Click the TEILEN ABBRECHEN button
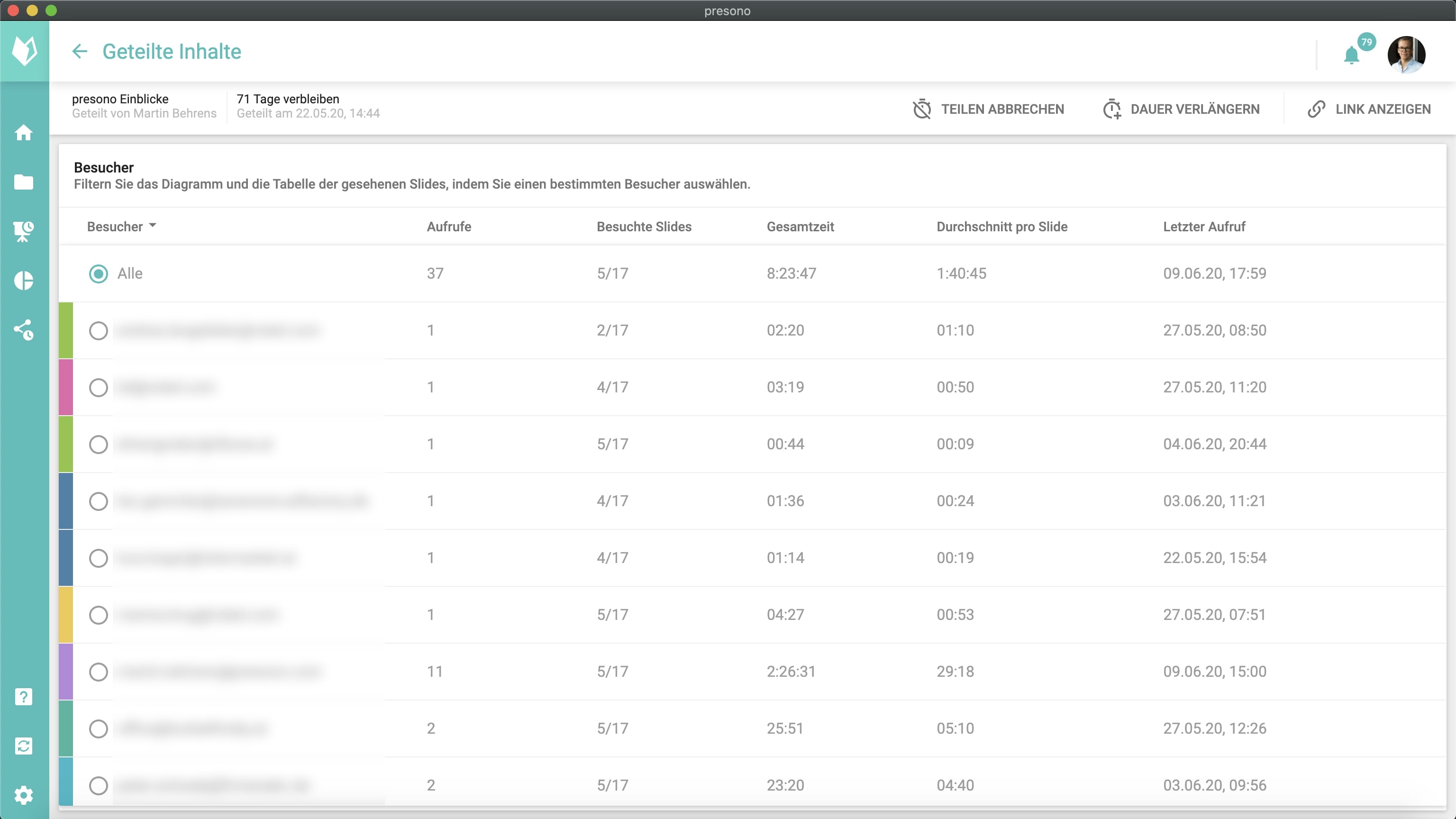1456x819 pixels. [988, 109]
